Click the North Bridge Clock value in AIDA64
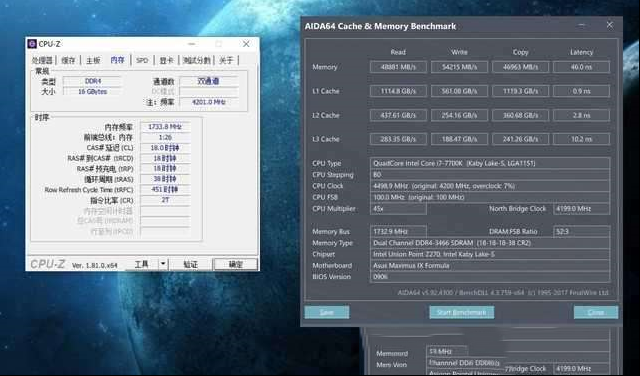Image resolution: width=640 pixels, height=376 pixels. pyautogui.click(x=582, y=209)
